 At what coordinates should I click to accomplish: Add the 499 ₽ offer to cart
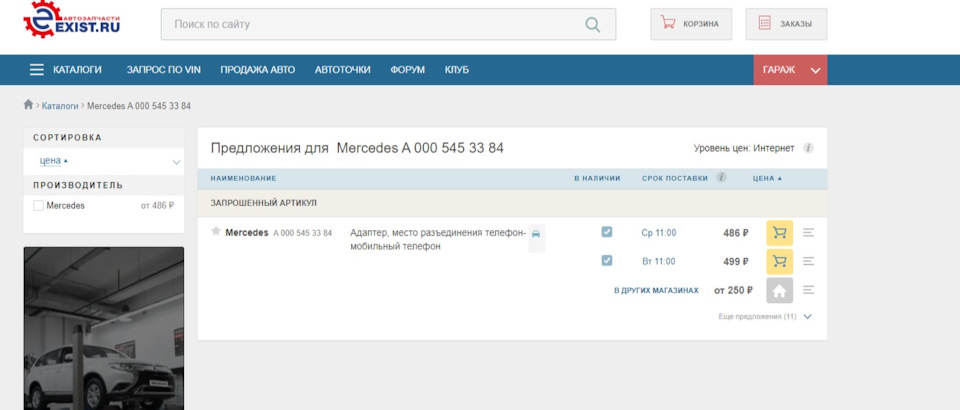[779, 262]
